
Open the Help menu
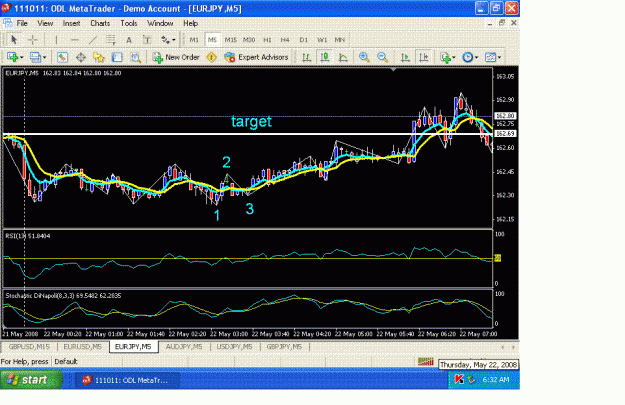191,23
